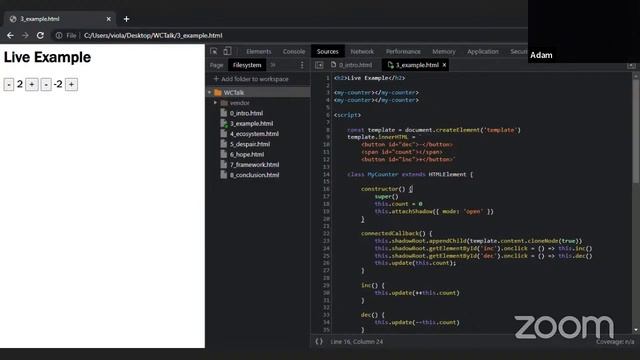This screenshot has width=640, height=360.
Task: Click the pretty print braces icon
Action: (319, 341)
